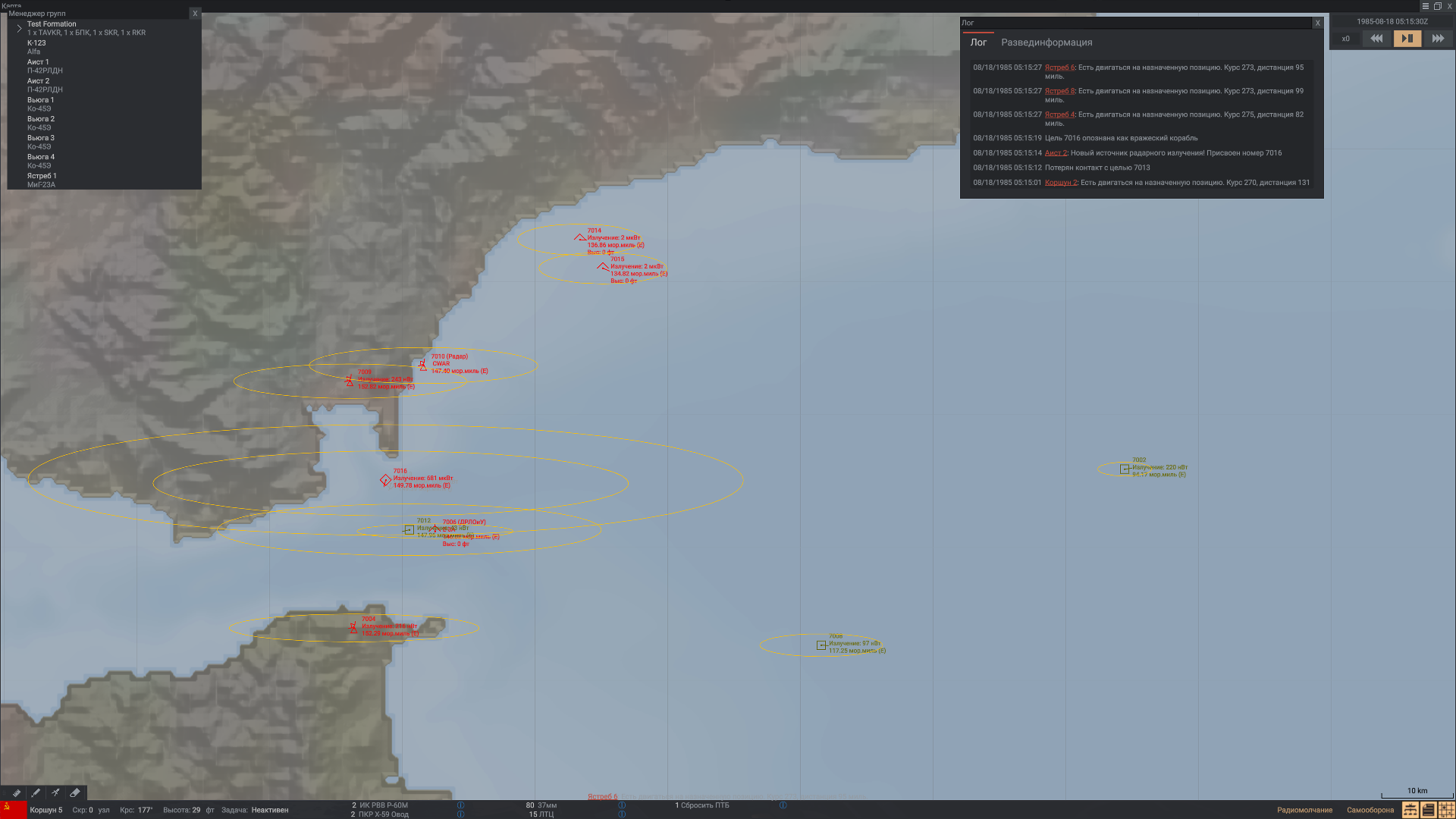Click the Ястреб 6 link in log
Screen dimensions: 1456x819
coord(1059,67)
